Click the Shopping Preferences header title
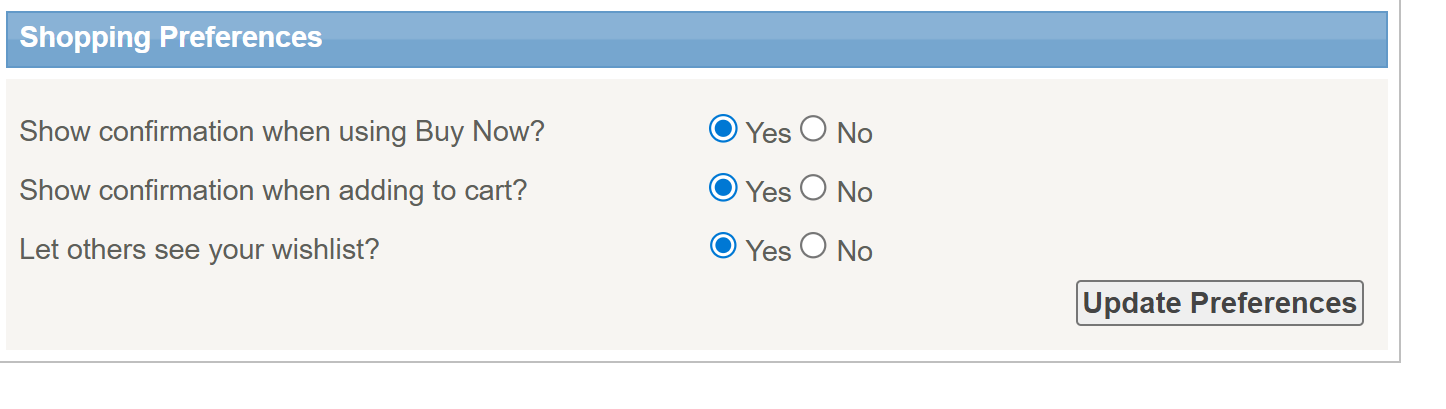Viewport: 1446px width, 409px height. click(171, 37)
